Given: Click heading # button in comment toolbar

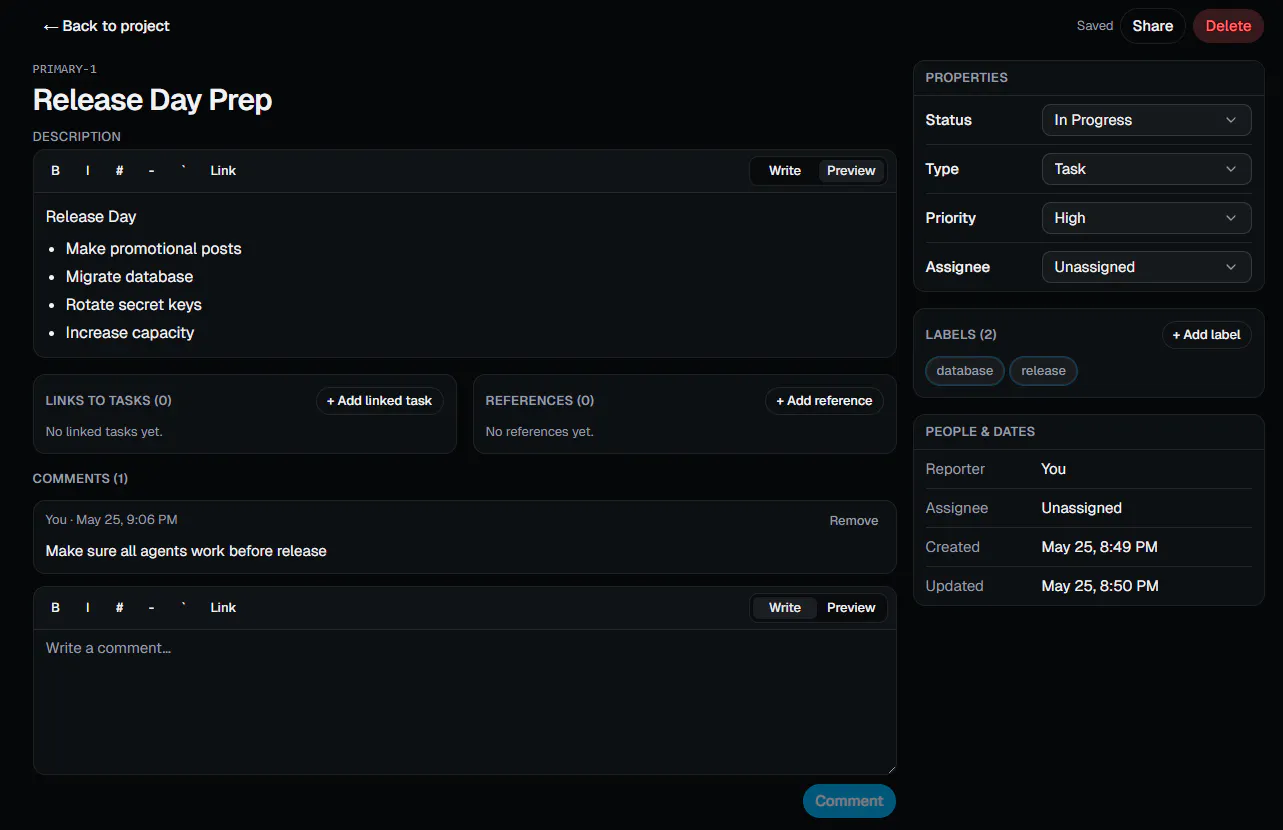Looking at the screenshot, I should click(120, 608).
